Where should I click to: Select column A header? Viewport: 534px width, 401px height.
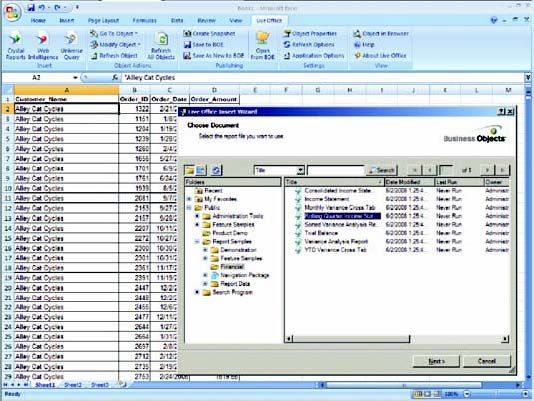click(66, 90)
